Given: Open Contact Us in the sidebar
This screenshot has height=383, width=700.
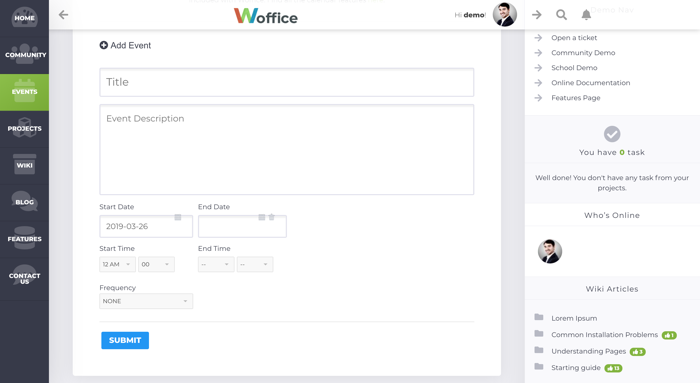Looking at the screenshot, I should coord(24,278).
